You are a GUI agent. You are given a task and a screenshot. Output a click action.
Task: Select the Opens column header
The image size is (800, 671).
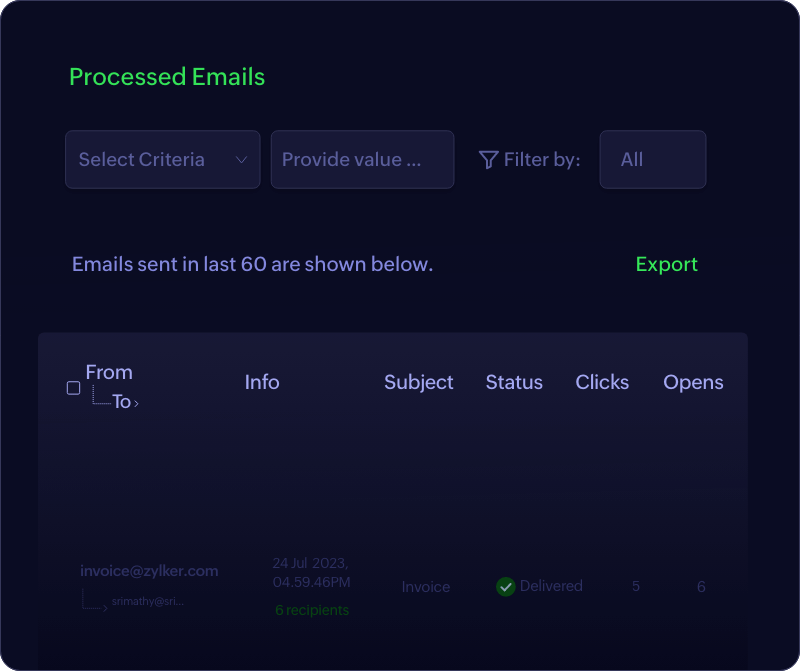pos(693,382)
